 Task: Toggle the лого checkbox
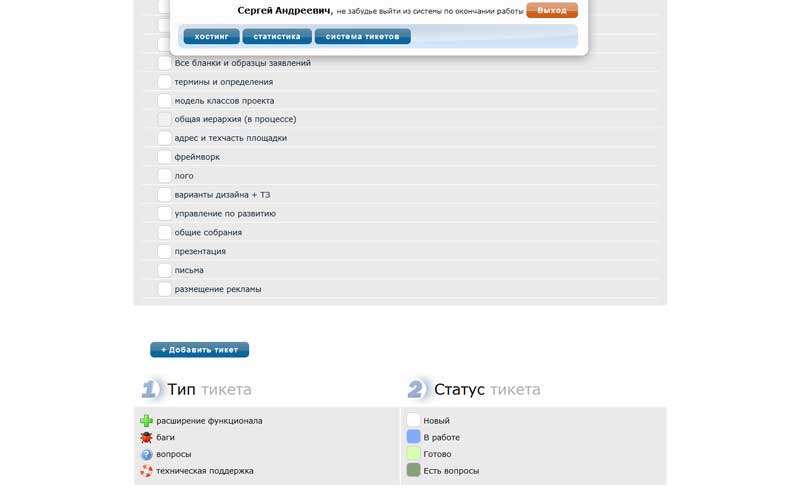(x=164, y=176)
